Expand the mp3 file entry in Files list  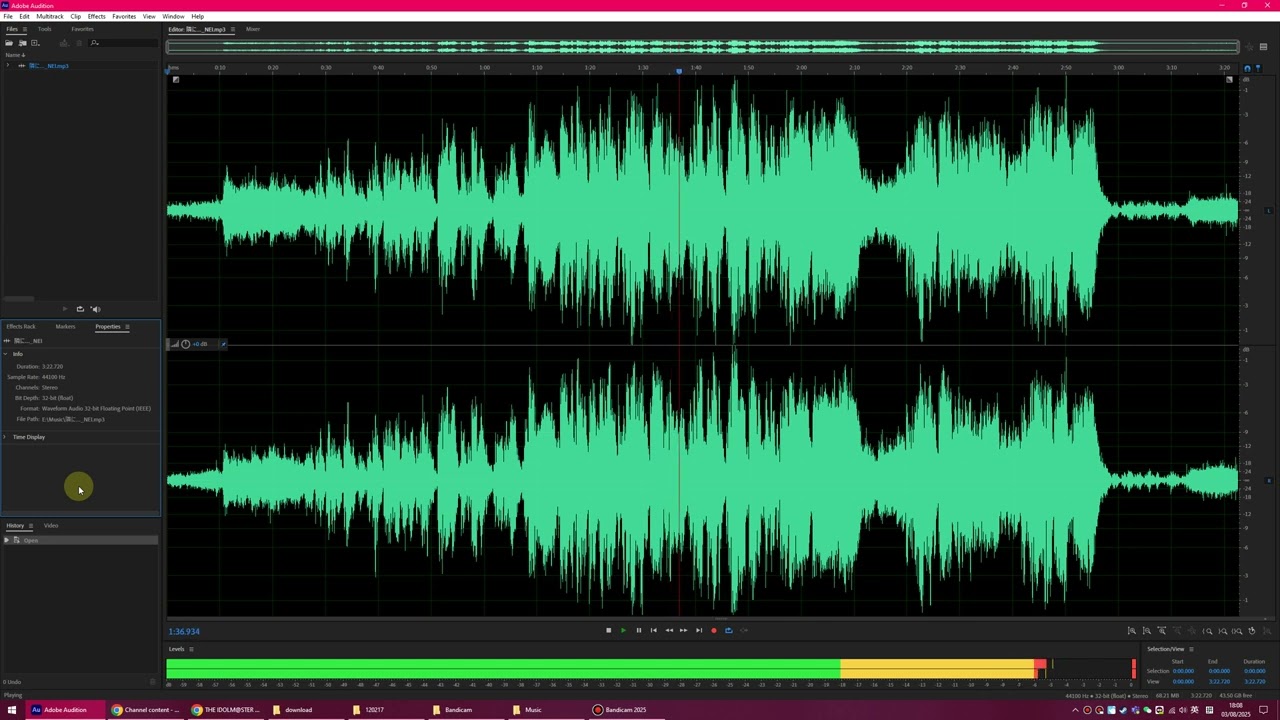pyautogui.click(x=8, y=66)
